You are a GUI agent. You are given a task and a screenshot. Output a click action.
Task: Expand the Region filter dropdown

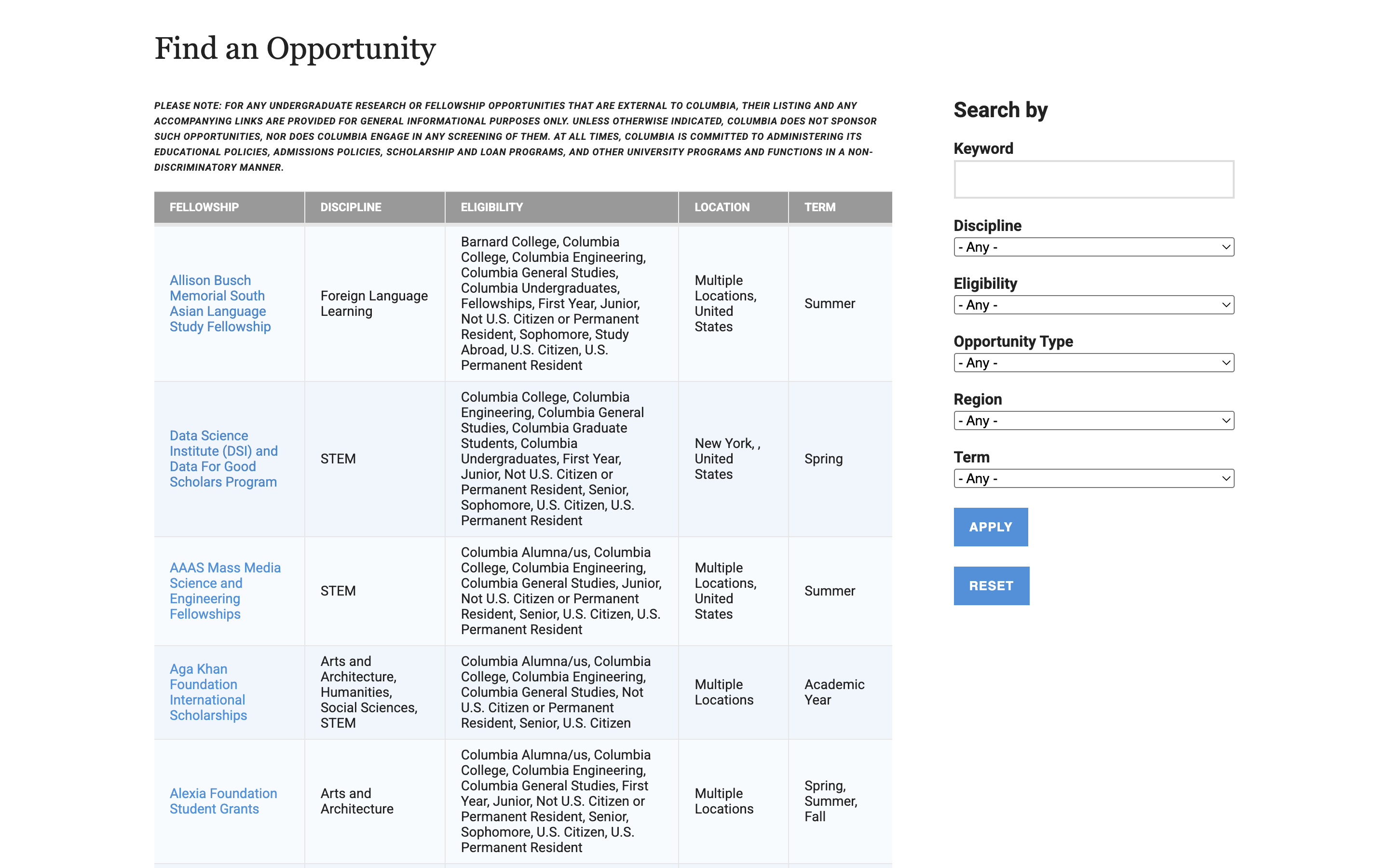[1093, 421]
